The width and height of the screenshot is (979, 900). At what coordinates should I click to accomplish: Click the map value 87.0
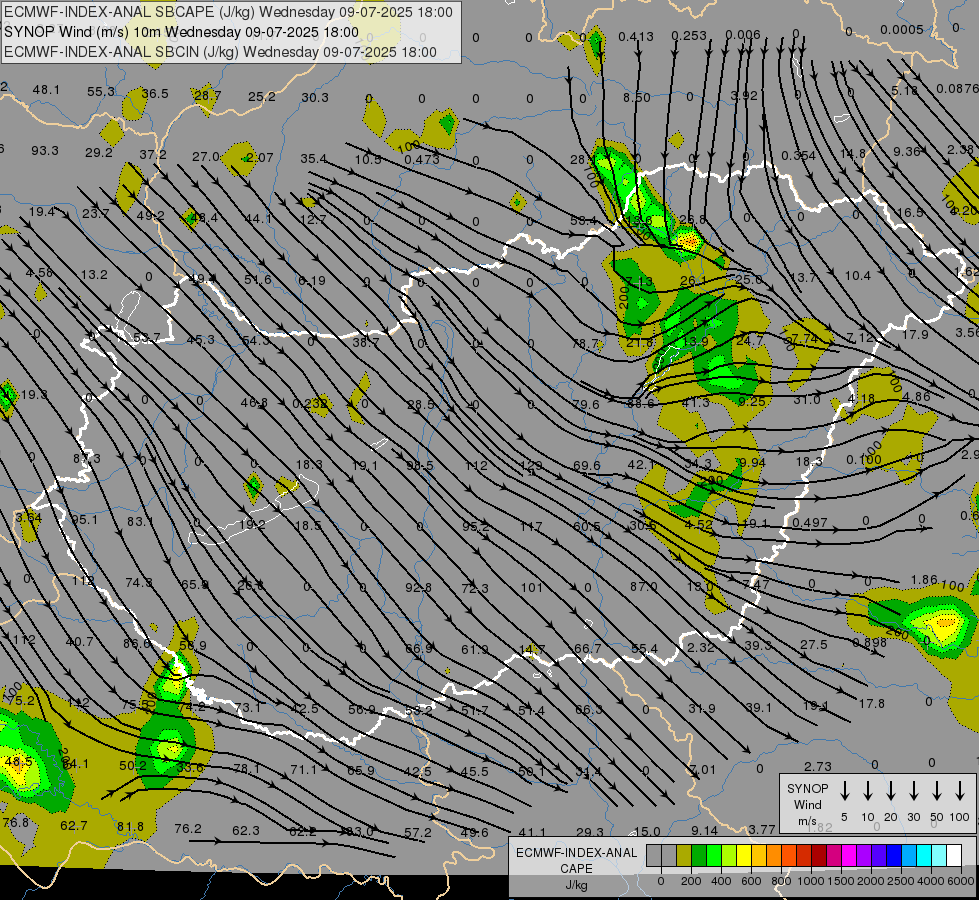(x=643, y=586)
